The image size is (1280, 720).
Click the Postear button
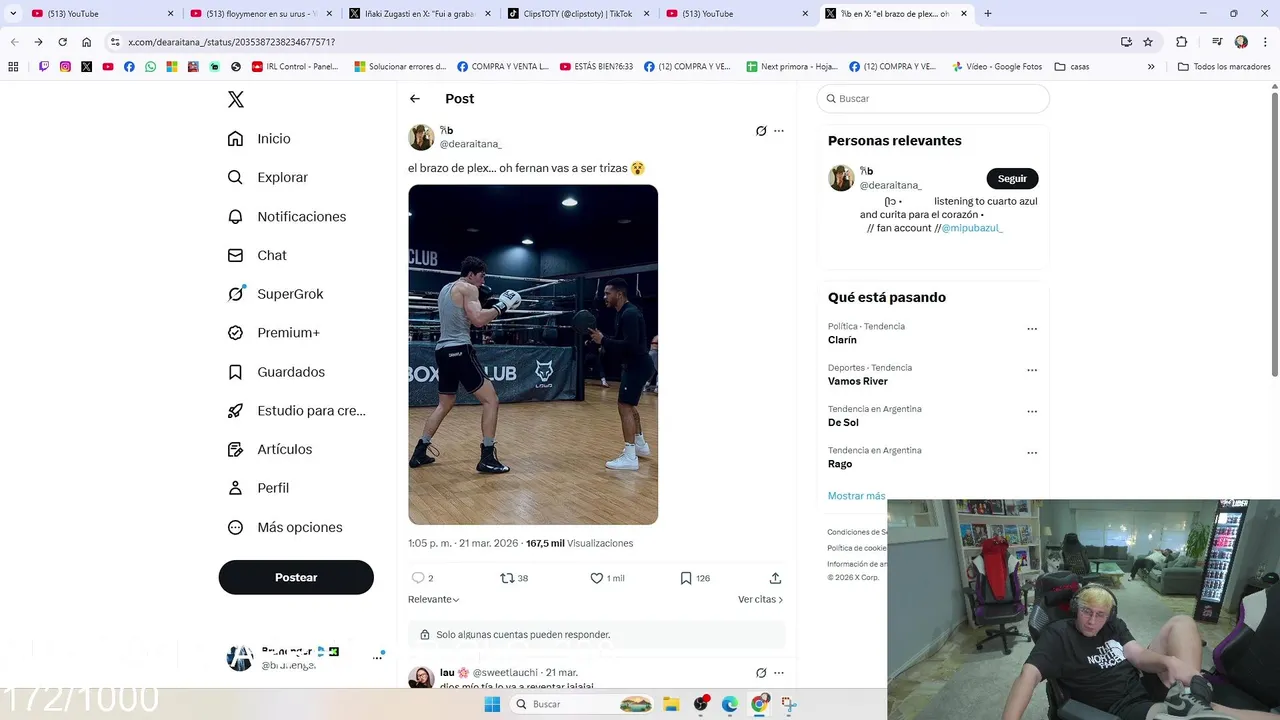click(296, 577)
